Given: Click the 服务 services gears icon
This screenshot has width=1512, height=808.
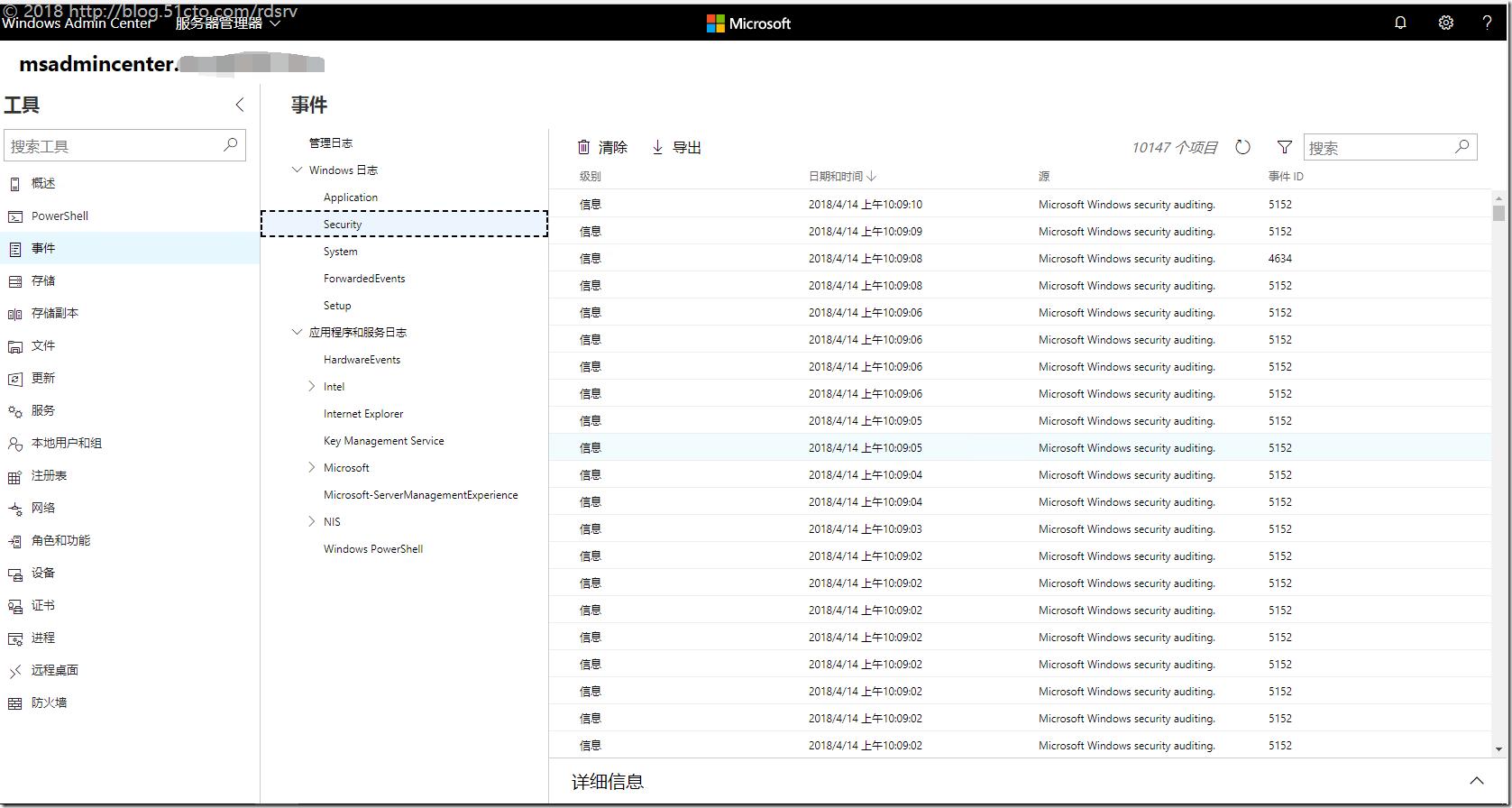Looking at the screenshot, I should pyautogui.click(x=14, y=411).
